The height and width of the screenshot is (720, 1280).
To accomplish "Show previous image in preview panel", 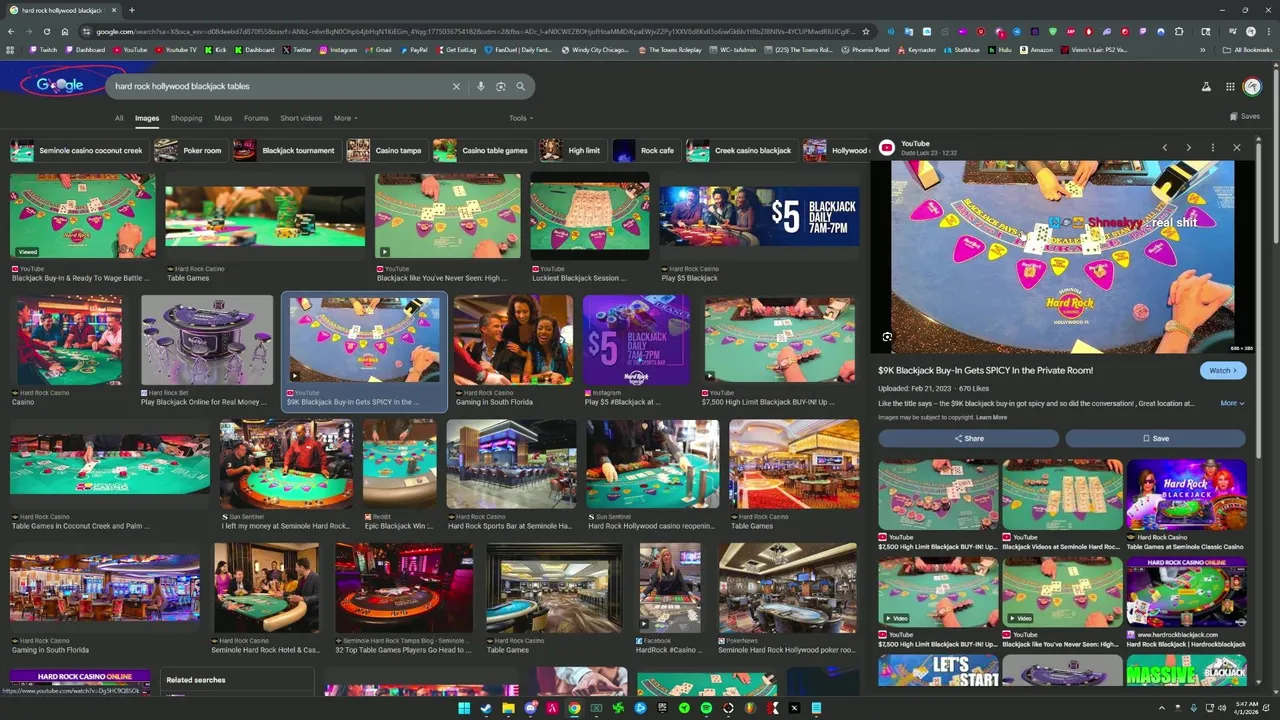I will click(1164, 147).
